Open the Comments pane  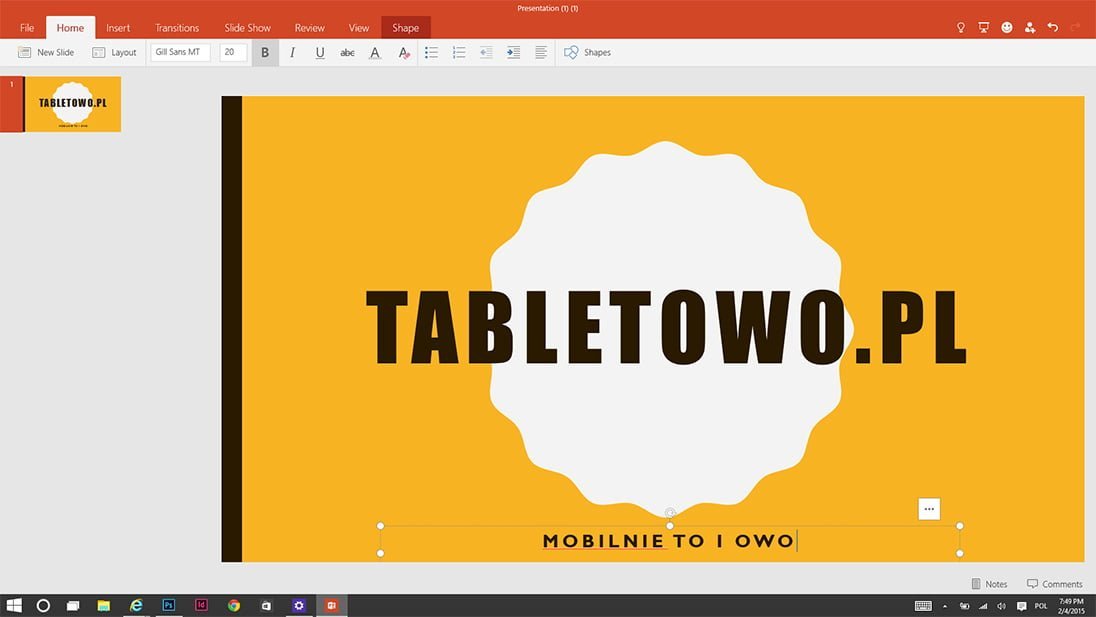[x=1054, y=584]
